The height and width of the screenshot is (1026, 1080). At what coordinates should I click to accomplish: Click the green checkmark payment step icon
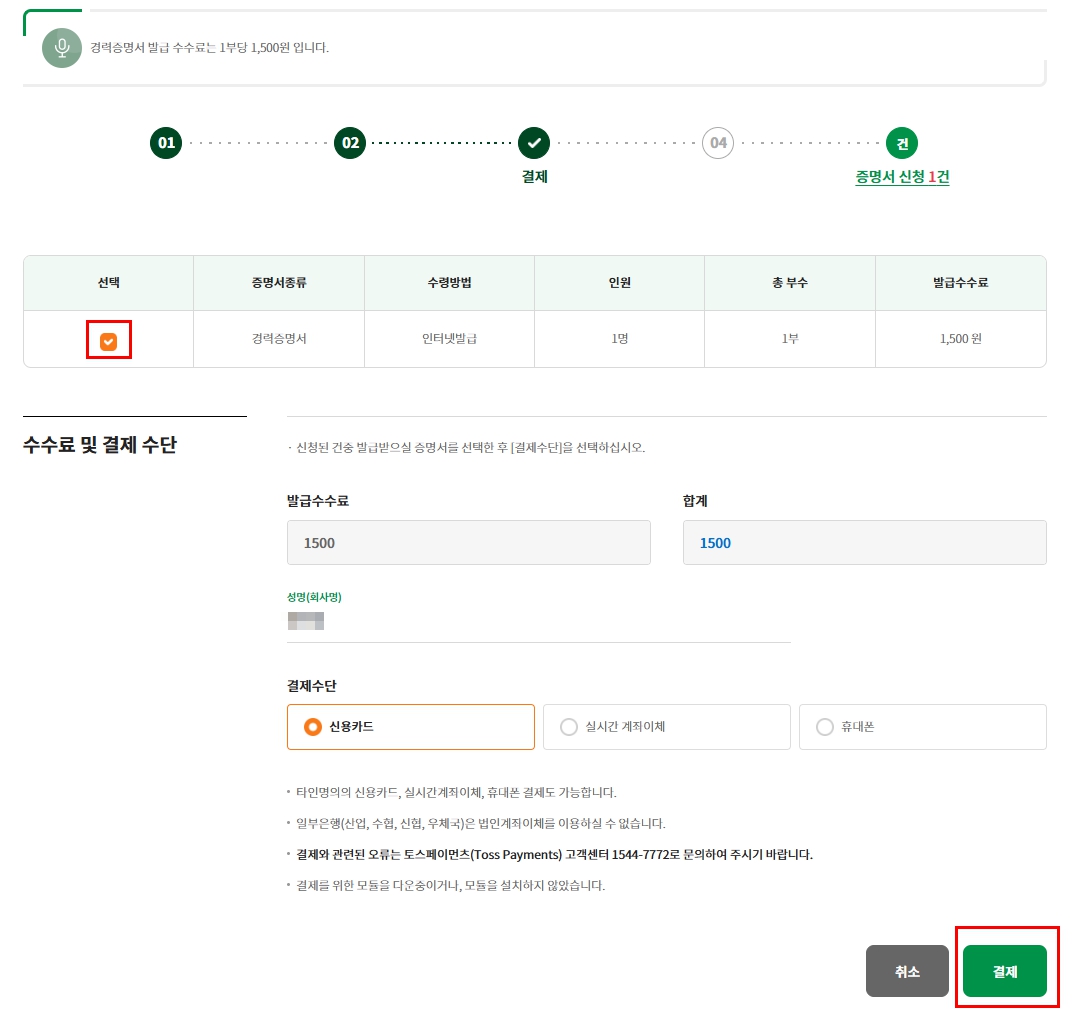coord(534,142)
